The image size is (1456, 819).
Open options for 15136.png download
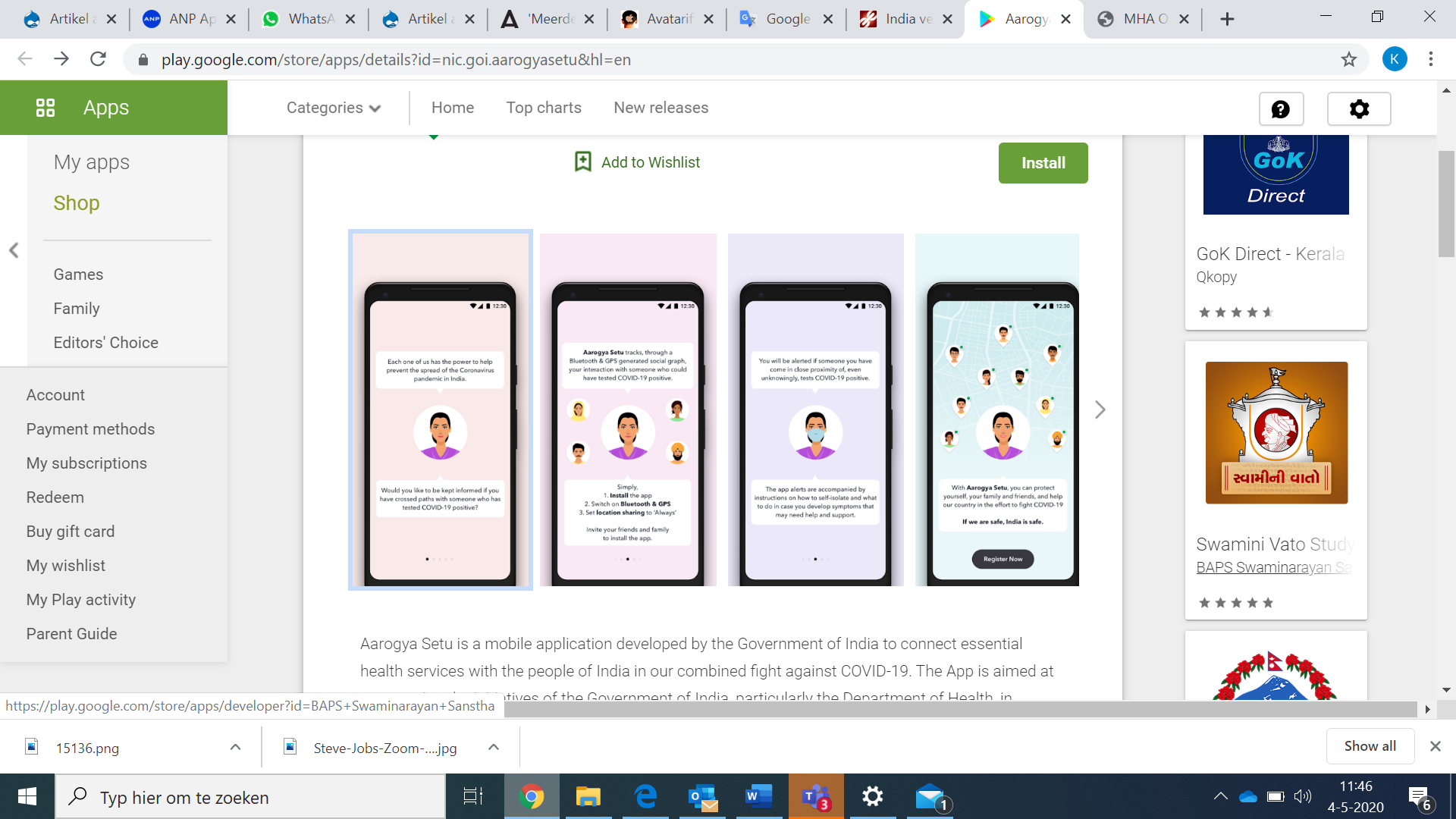click(x=235, y=747)
